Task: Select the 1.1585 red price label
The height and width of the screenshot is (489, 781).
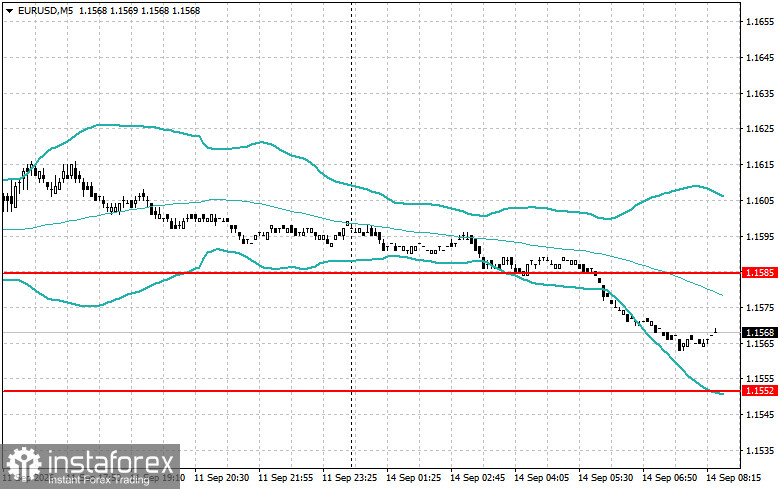Action: pyautogui.click(x=759, y=272)
